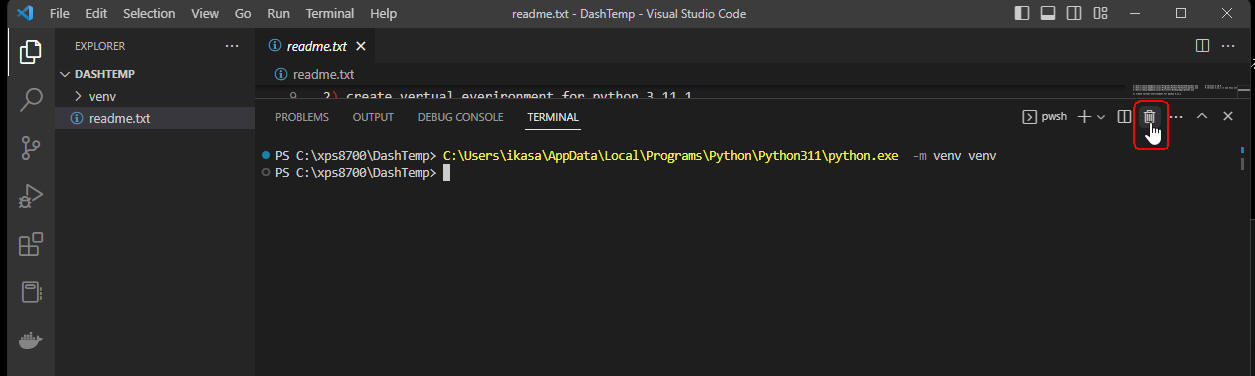Open the Search view in activity bar
The width and height of the screenshot is (1255, 376).
point(30,99)
